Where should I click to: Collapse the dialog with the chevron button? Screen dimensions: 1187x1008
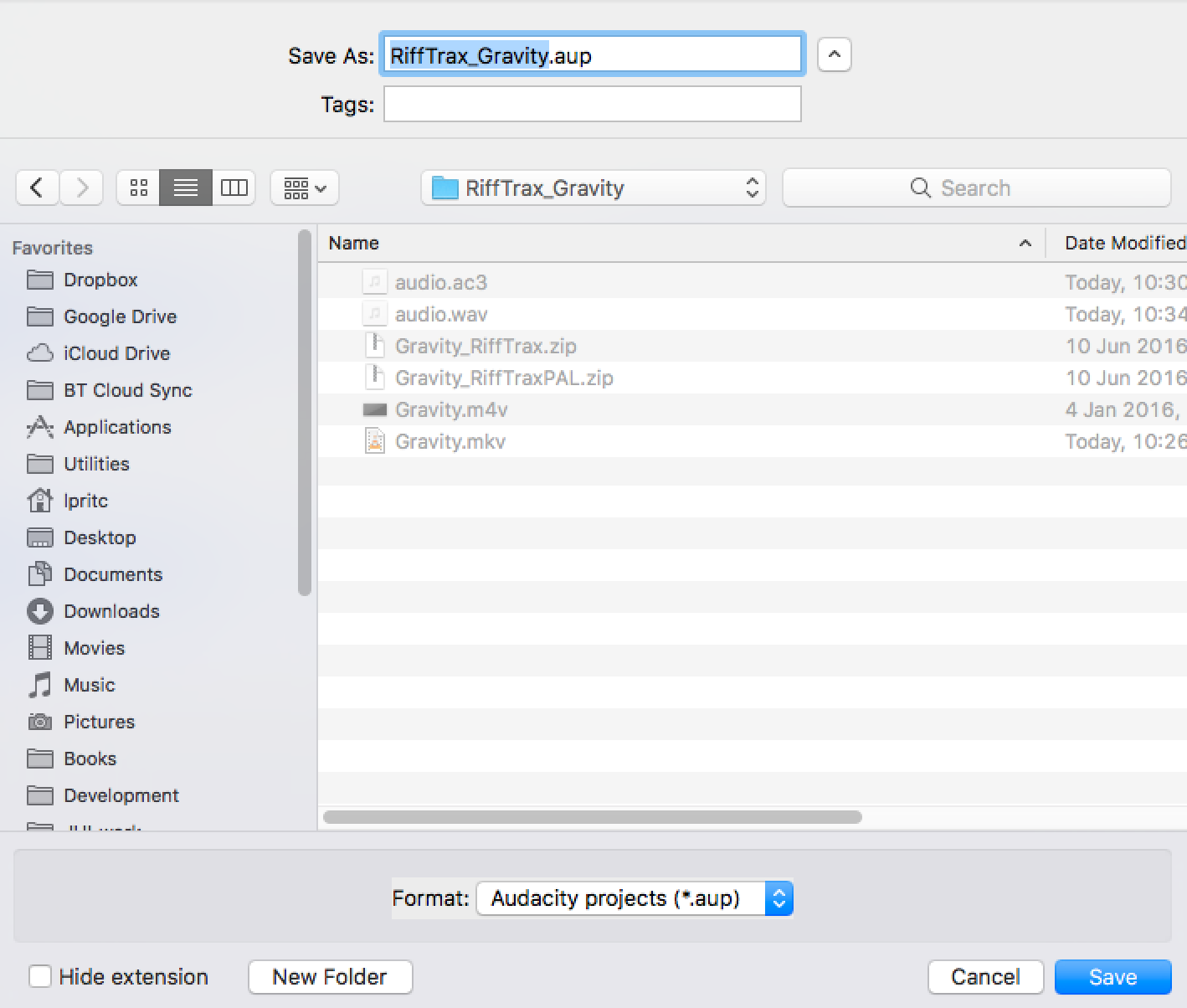[834, 55]
